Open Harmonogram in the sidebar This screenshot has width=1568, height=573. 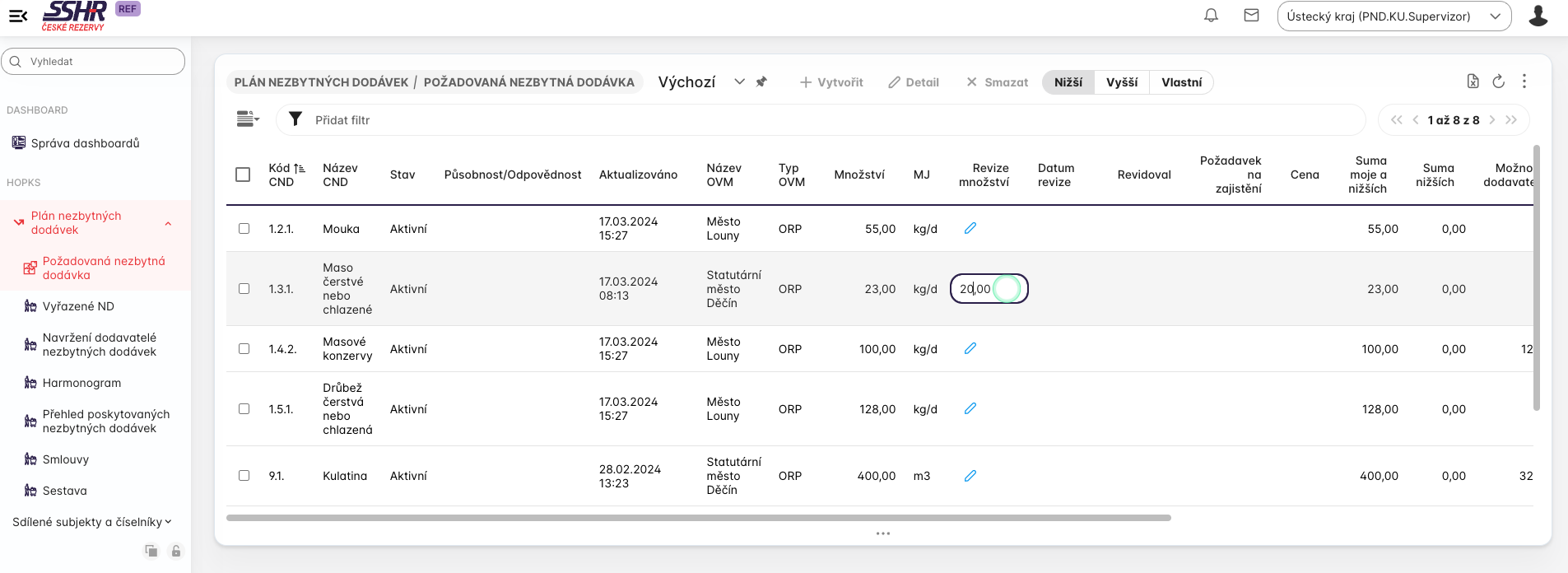tap(81, 383)
